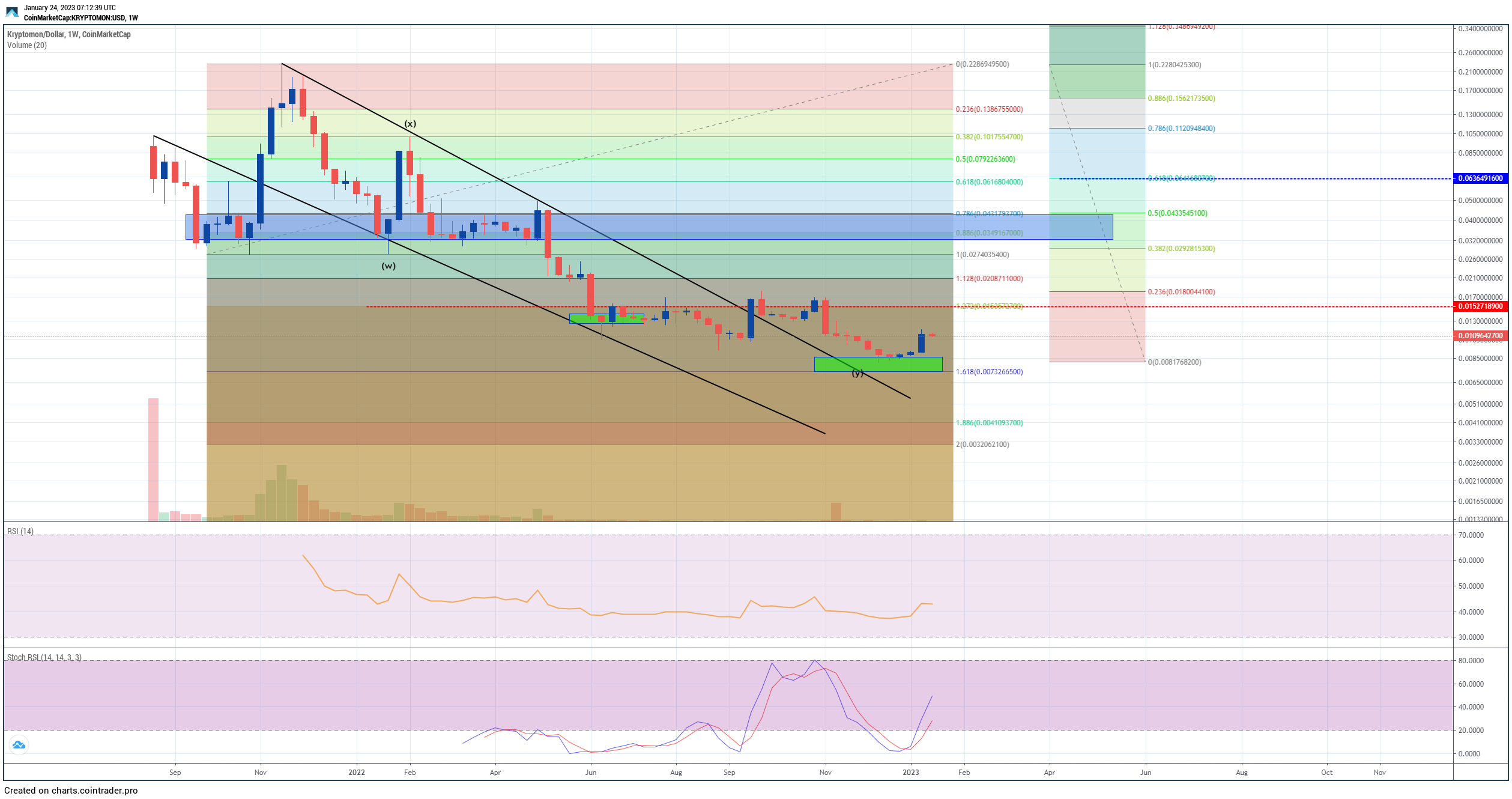Click the 0.886(0.1562173500) retracement label
Image resolution: width=1512 pixels, height=799 pixels.
(1181, 99)
